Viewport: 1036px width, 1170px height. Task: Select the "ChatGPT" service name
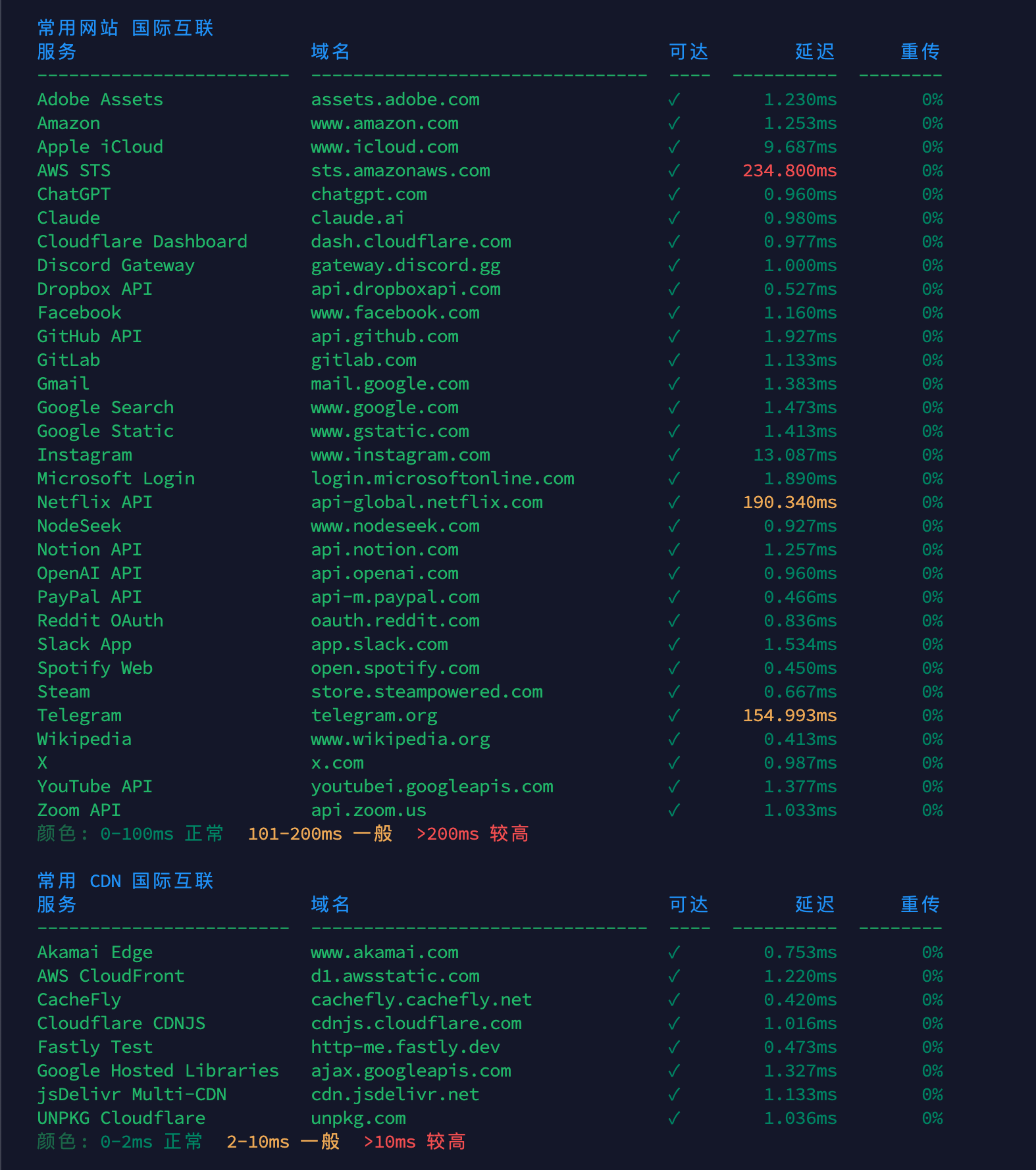[x=74, y=194]
